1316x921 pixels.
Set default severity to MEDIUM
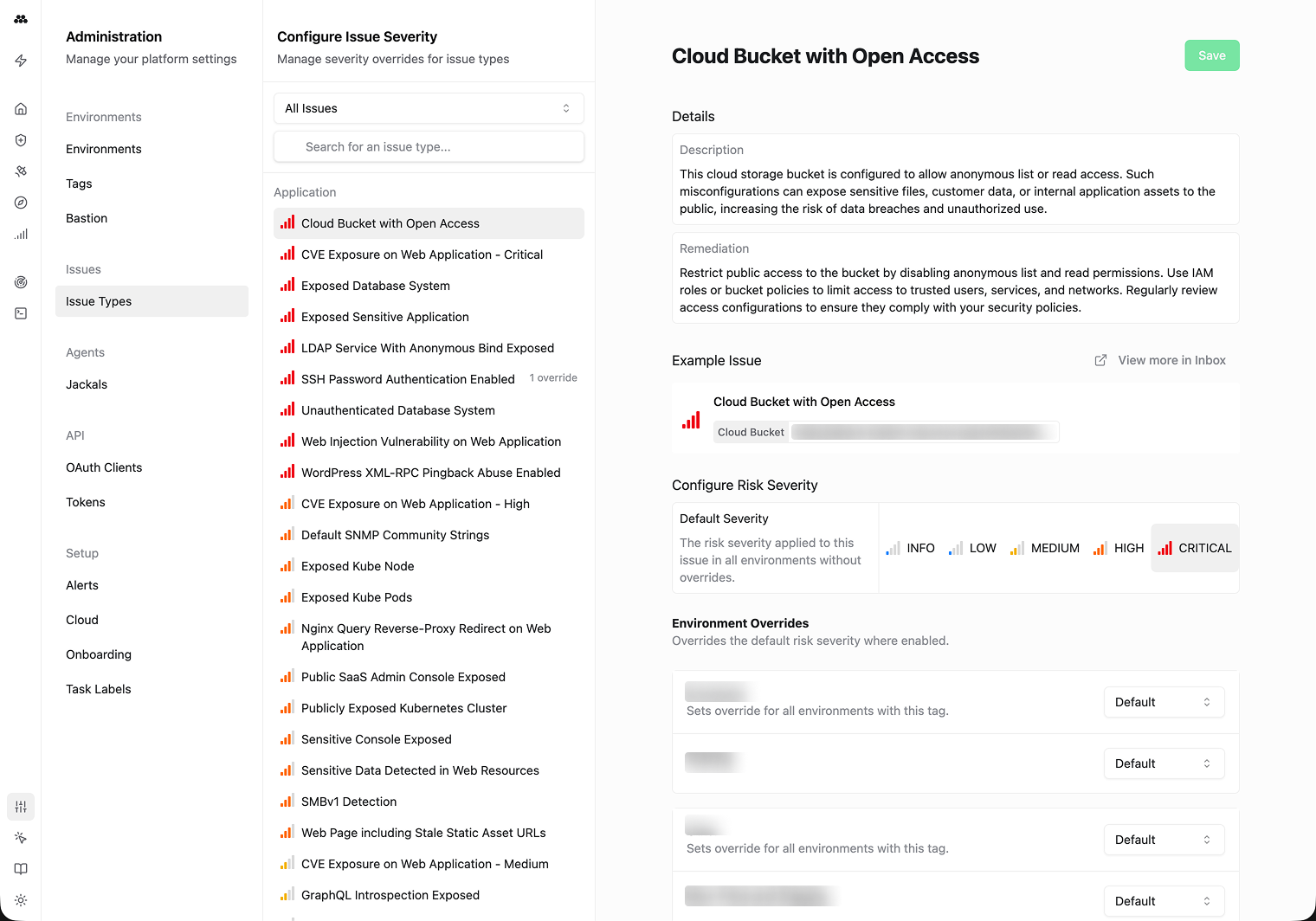tap(1045, 548)
